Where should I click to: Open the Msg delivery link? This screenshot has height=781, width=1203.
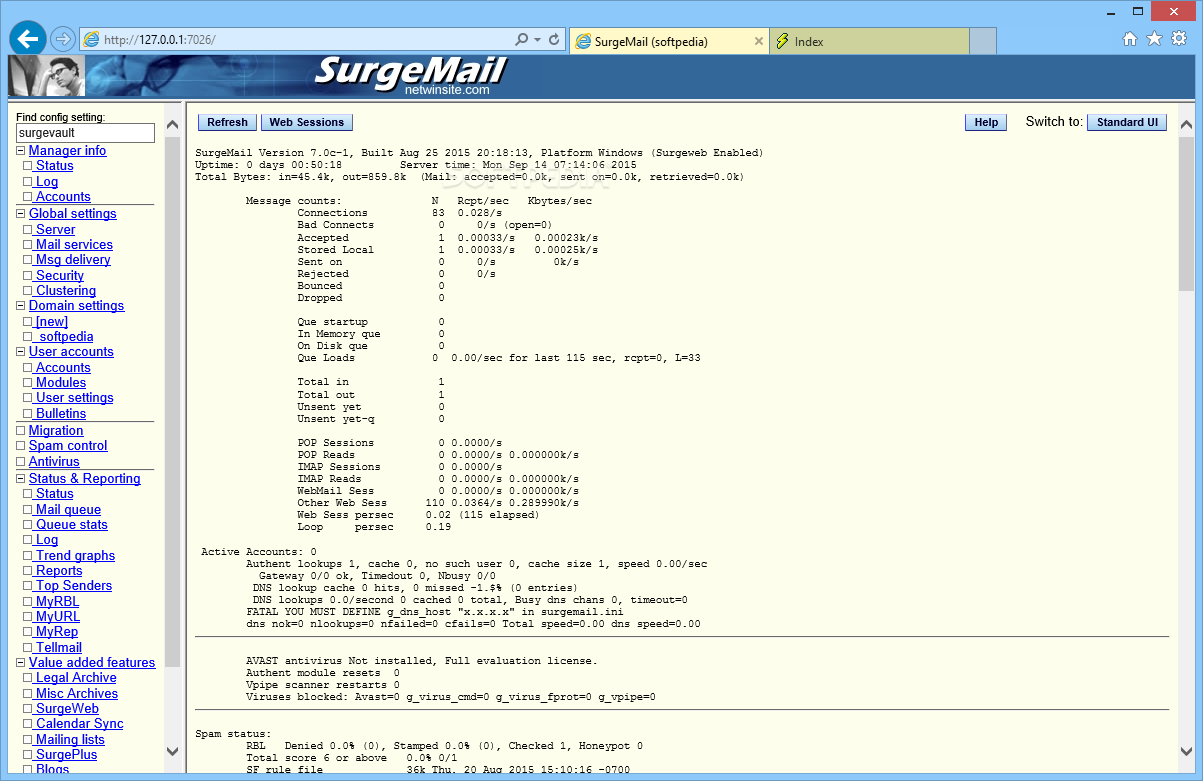[73, 260]
